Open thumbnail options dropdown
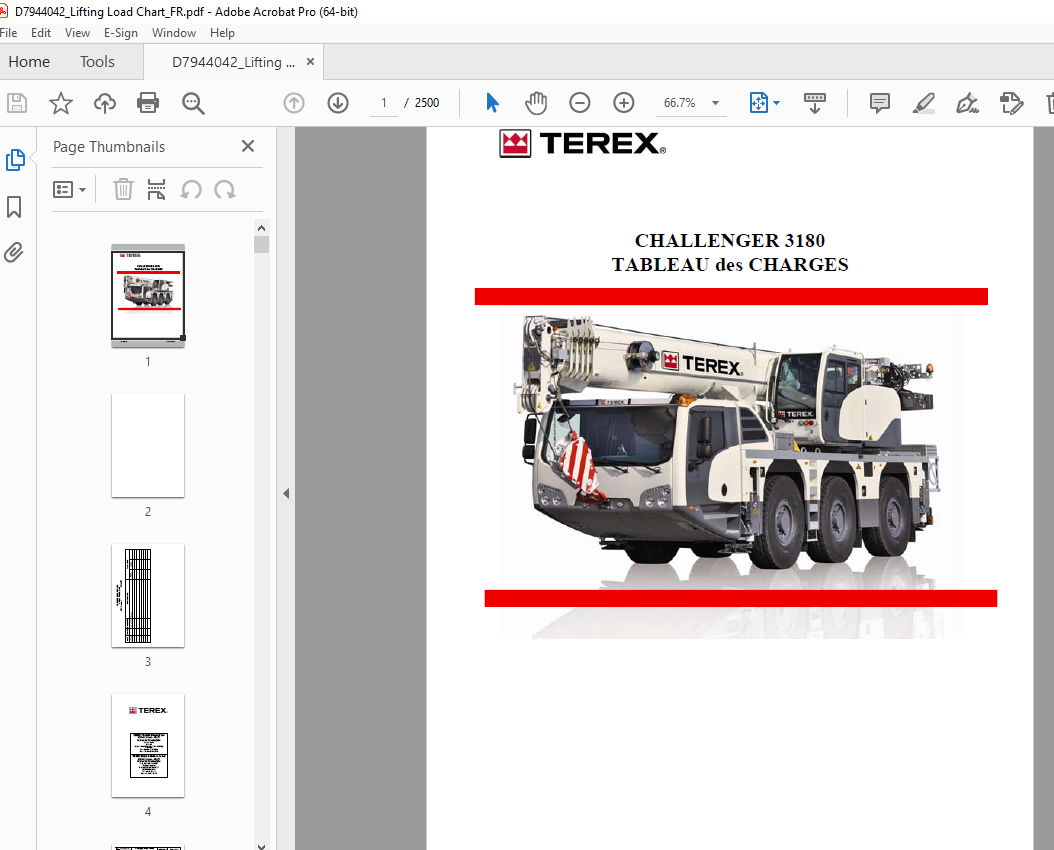 point(69,189)
